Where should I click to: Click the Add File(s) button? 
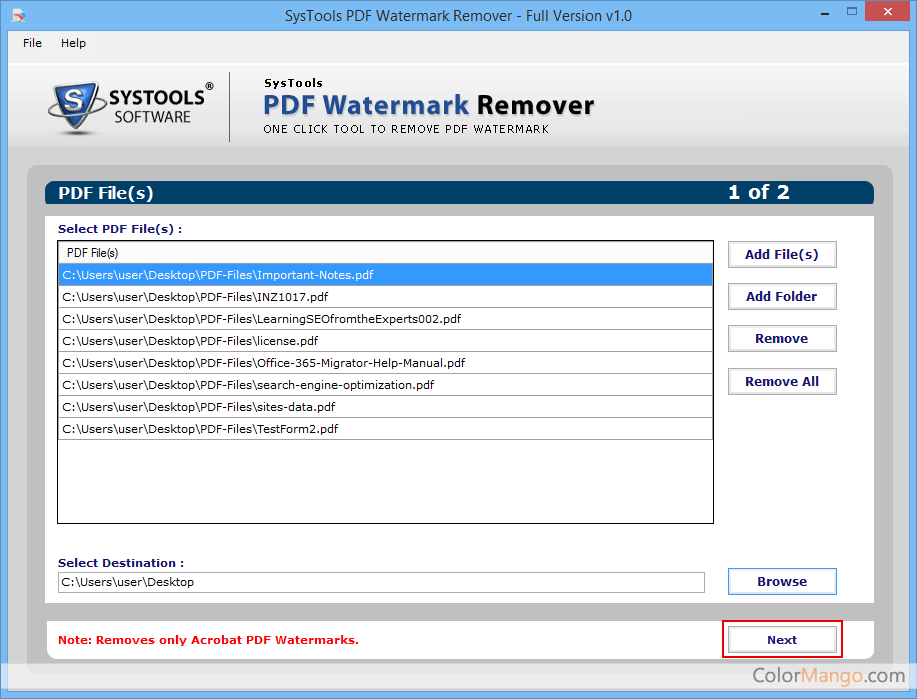coord(781,254)
